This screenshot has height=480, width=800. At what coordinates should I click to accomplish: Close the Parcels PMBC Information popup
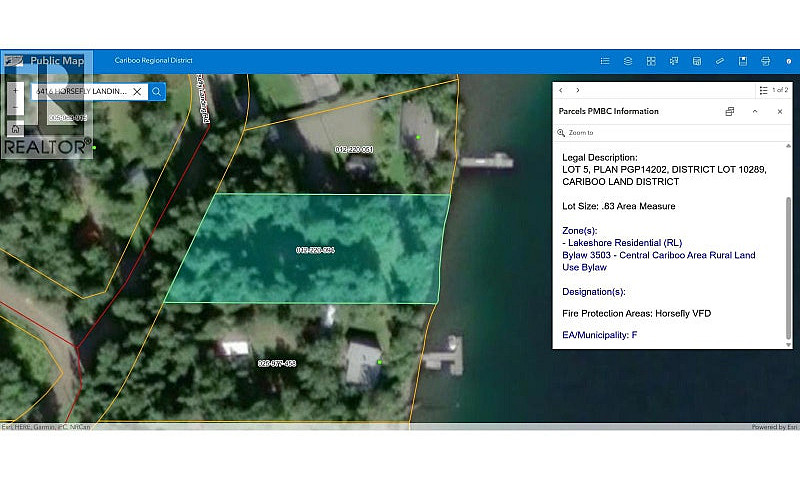tap(780, 111)
